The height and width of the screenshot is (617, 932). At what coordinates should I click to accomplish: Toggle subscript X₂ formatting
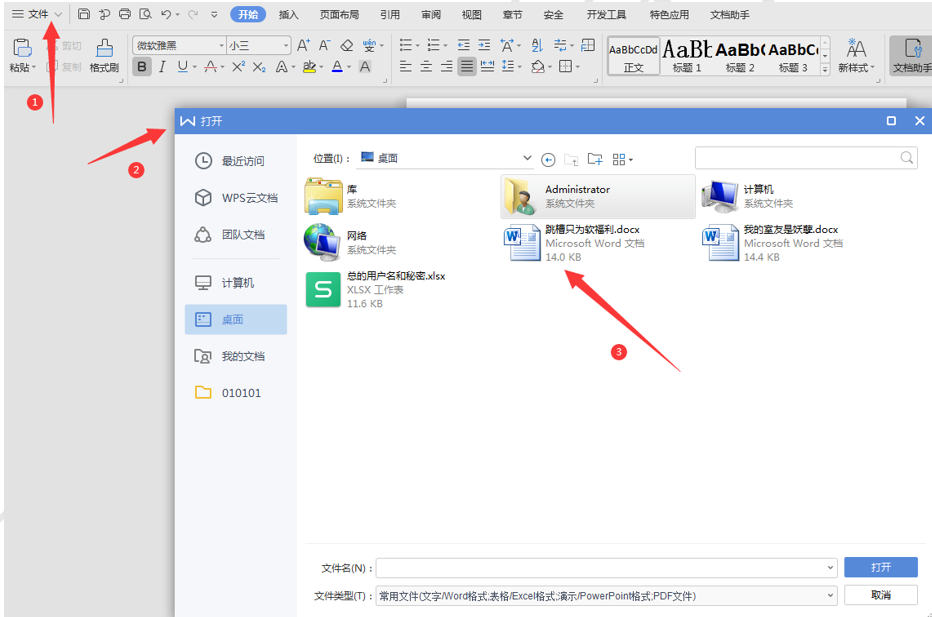[x=259, y=67]
